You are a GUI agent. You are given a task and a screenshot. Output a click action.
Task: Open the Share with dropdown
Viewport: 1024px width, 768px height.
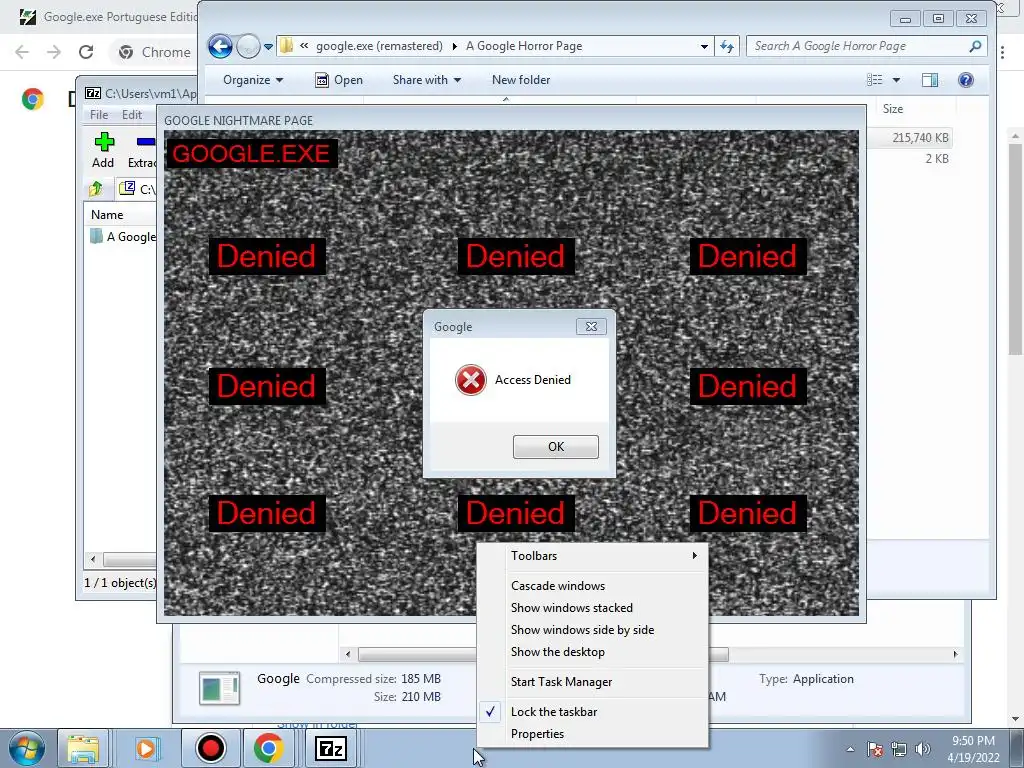click(x=426, y=80)
